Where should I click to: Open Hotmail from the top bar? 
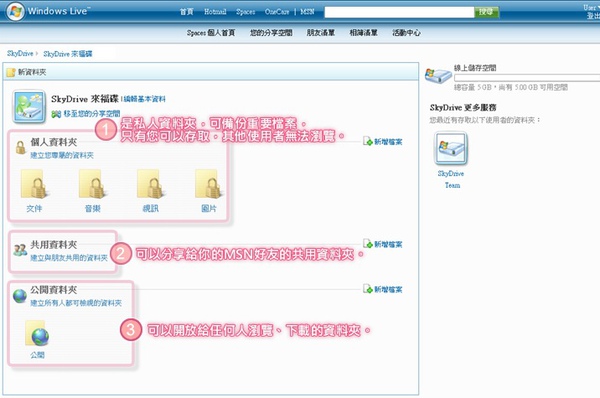coord(215,12)
